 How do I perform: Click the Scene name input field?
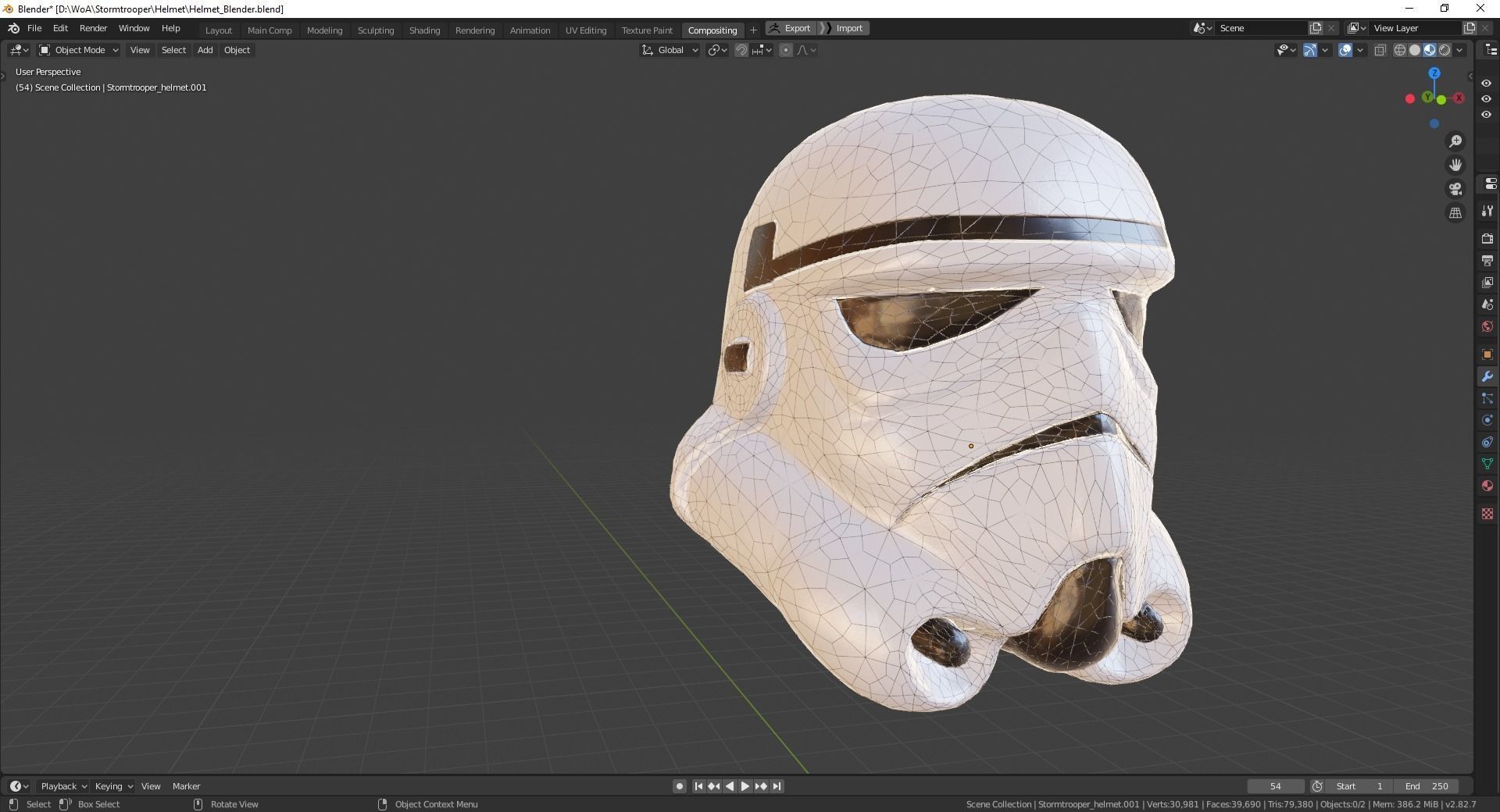[1262, 28]
